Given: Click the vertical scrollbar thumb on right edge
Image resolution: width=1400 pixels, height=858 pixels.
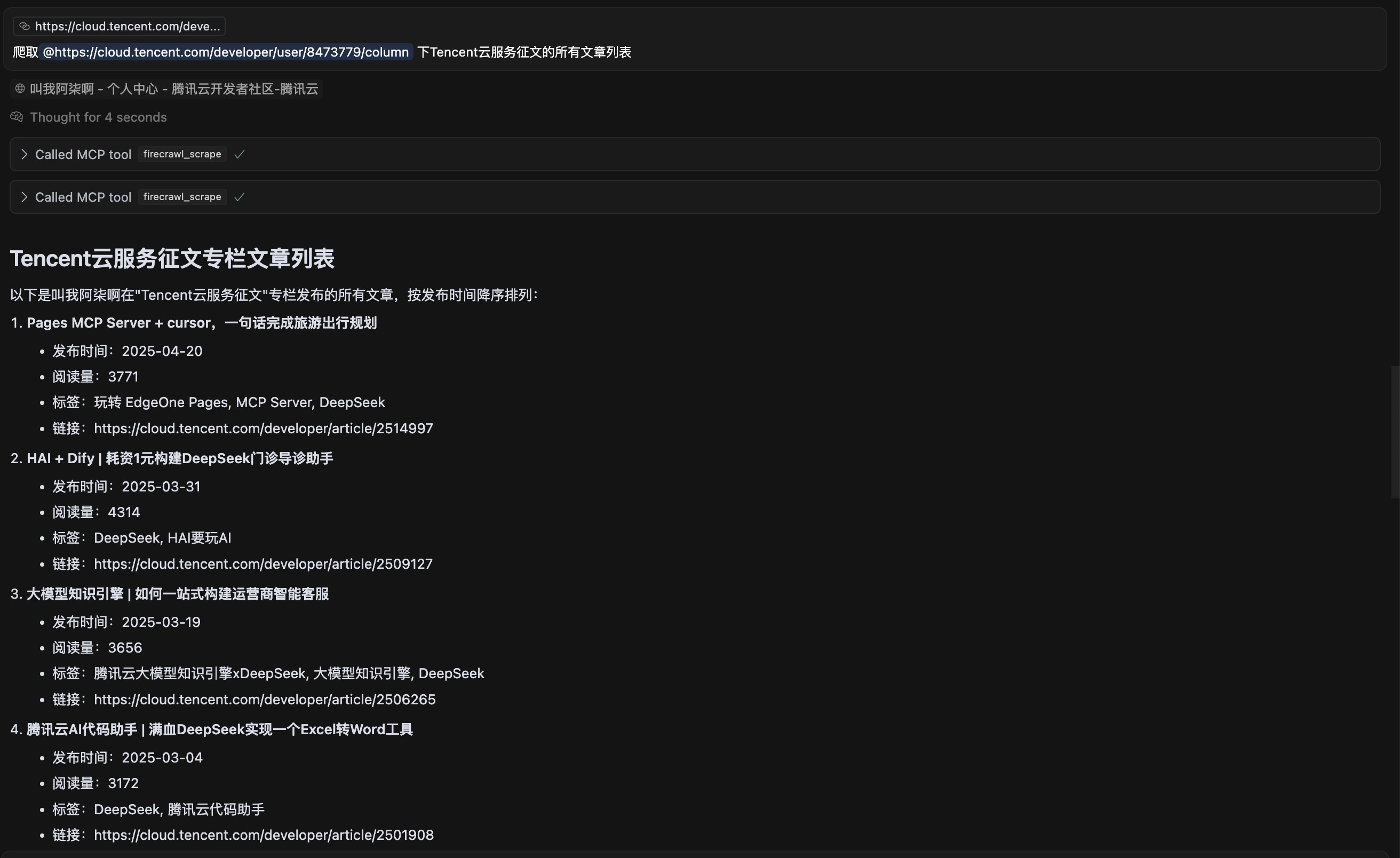Looking at the screenshot, I should (1395, 432).
